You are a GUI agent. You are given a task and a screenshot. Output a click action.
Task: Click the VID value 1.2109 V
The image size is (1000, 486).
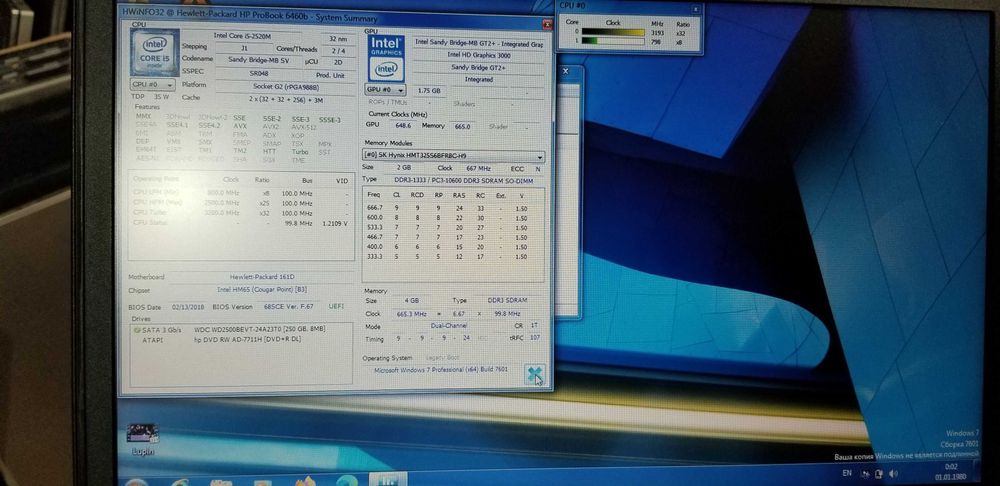pos(336,224)
